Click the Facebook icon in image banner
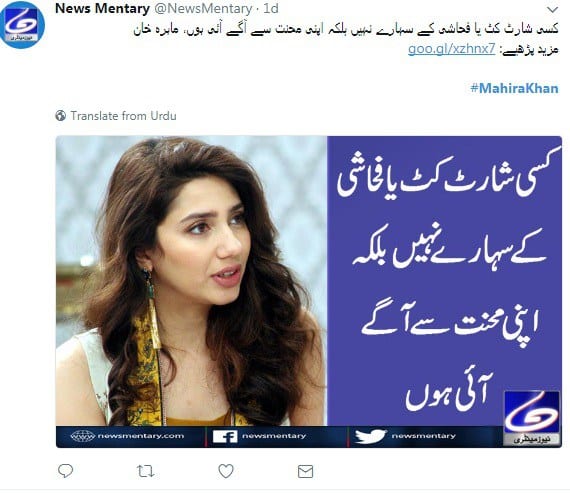 point(225,436)
